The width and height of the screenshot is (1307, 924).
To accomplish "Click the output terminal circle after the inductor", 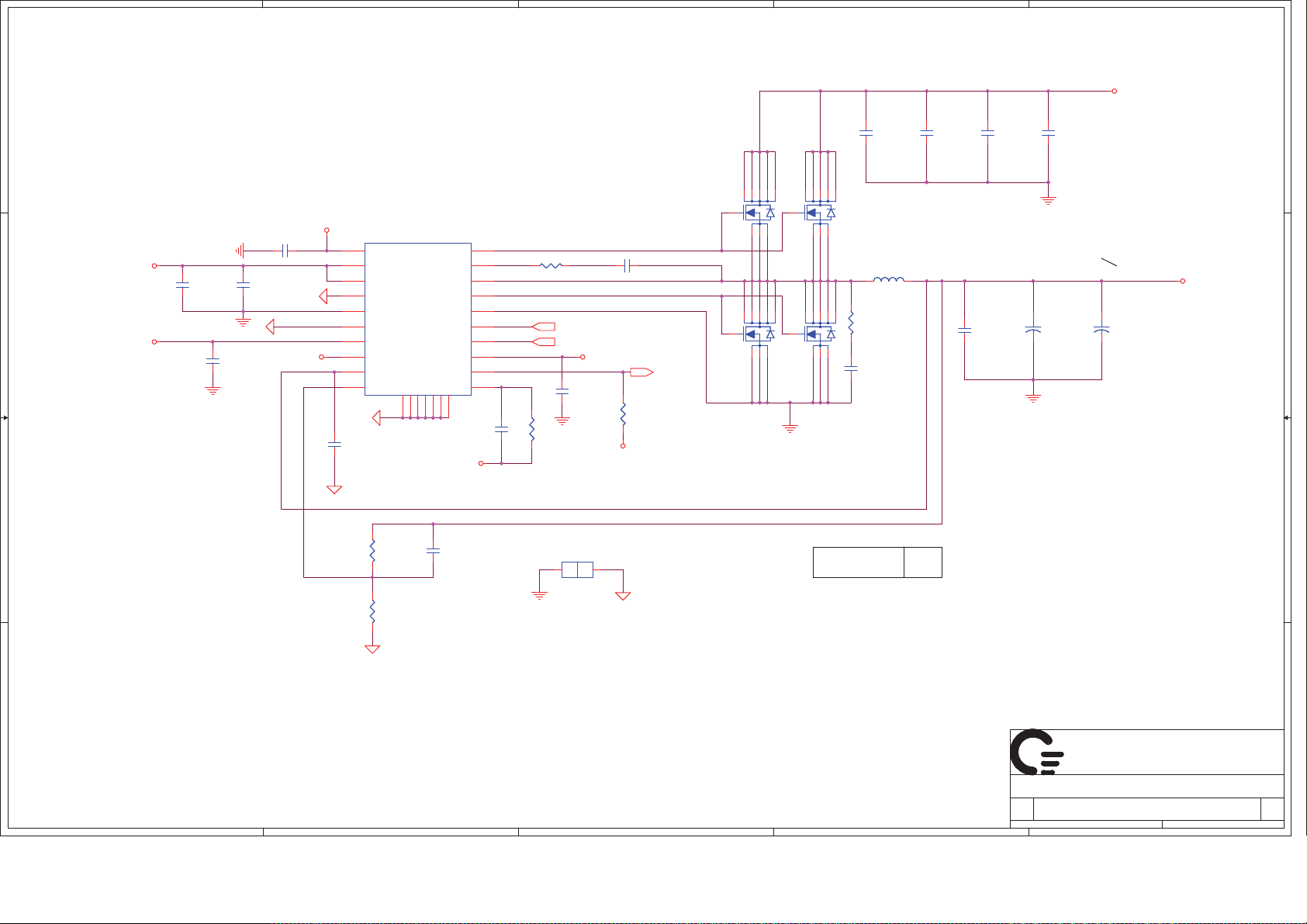I will click(1183, 281).
